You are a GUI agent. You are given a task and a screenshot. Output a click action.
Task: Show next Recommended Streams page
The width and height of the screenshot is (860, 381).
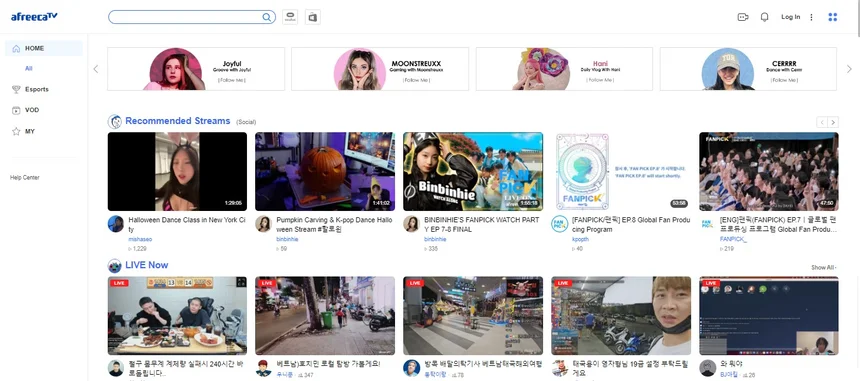click(x=833, y=122)
